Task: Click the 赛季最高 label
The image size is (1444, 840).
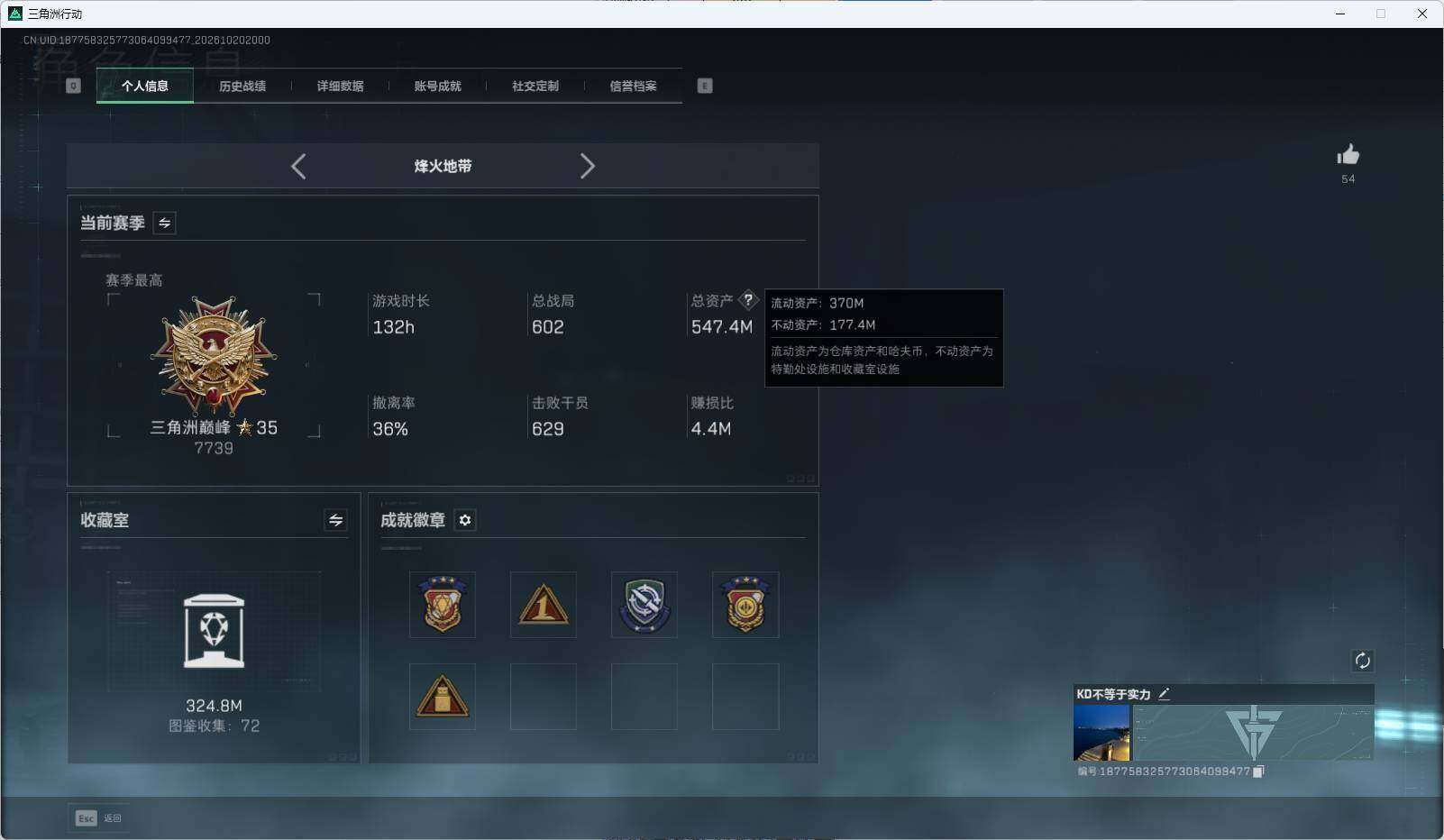Action: (134, 280)
